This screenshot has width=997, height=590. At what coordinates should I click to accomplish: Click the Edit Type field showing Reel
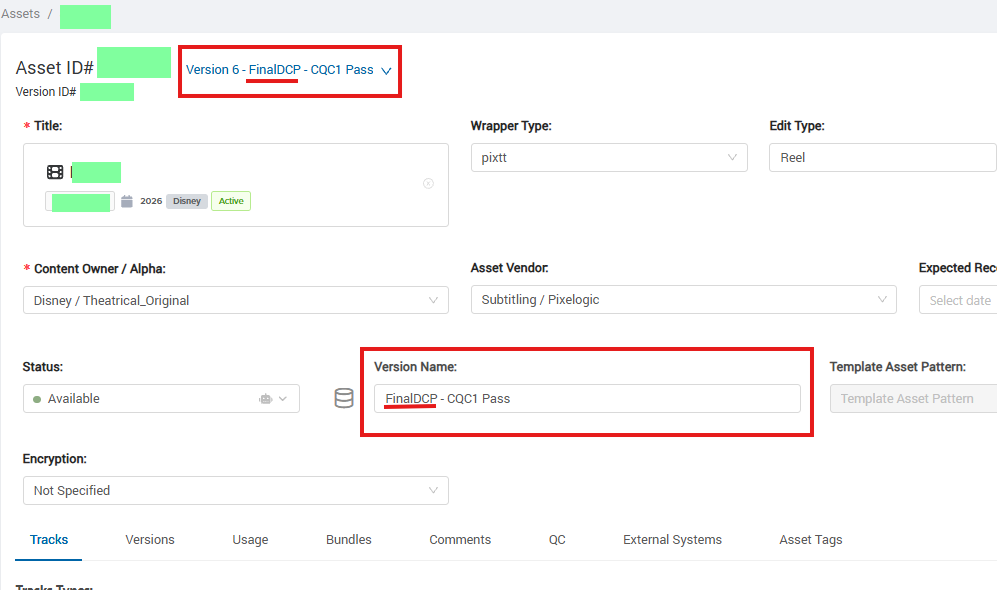(883, 158)
